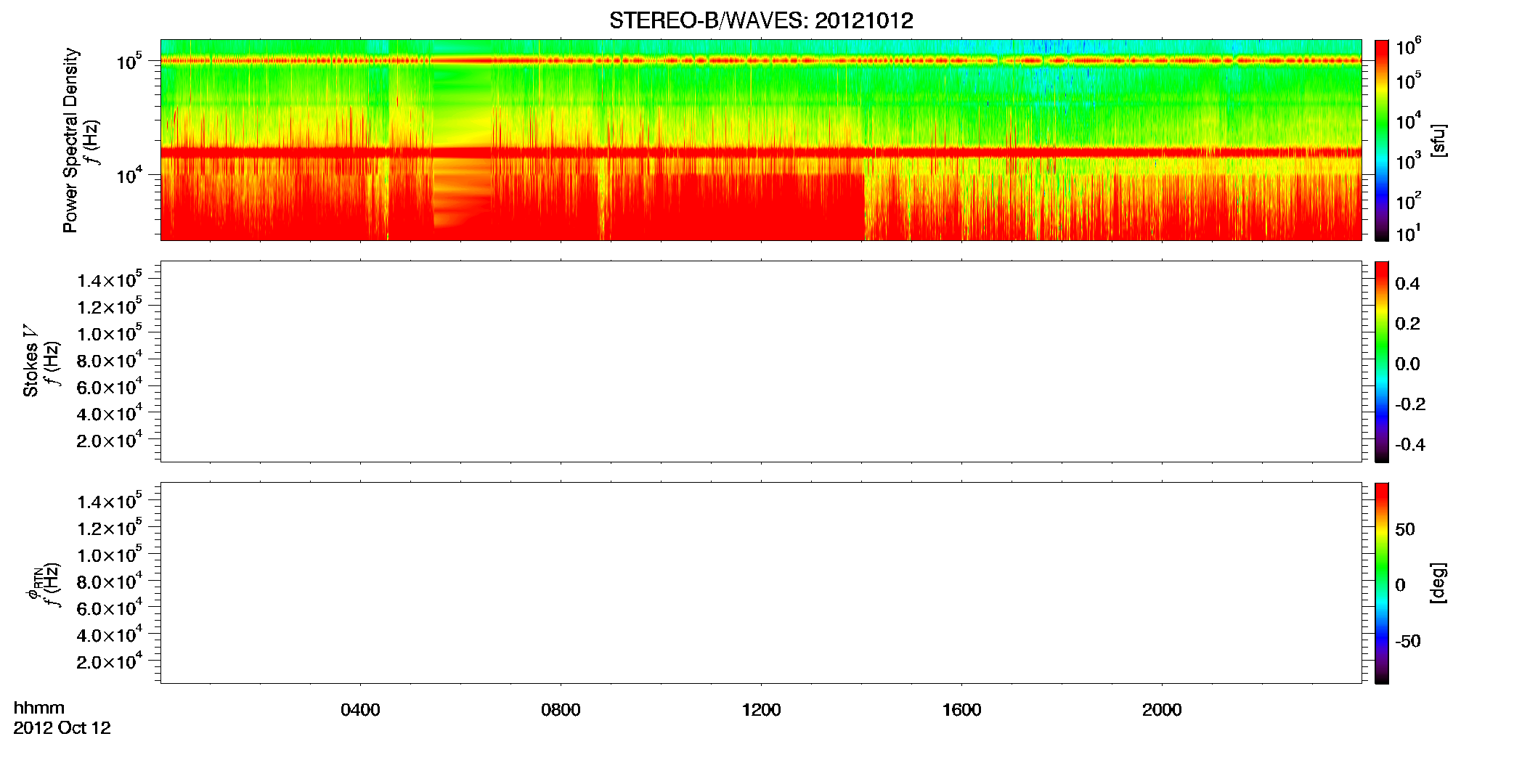This screenshot has width=1522, height=784.
Task: Click the 4.0×10^4 tick in the φ RTN panel
Action: click(x=109, y=634)
